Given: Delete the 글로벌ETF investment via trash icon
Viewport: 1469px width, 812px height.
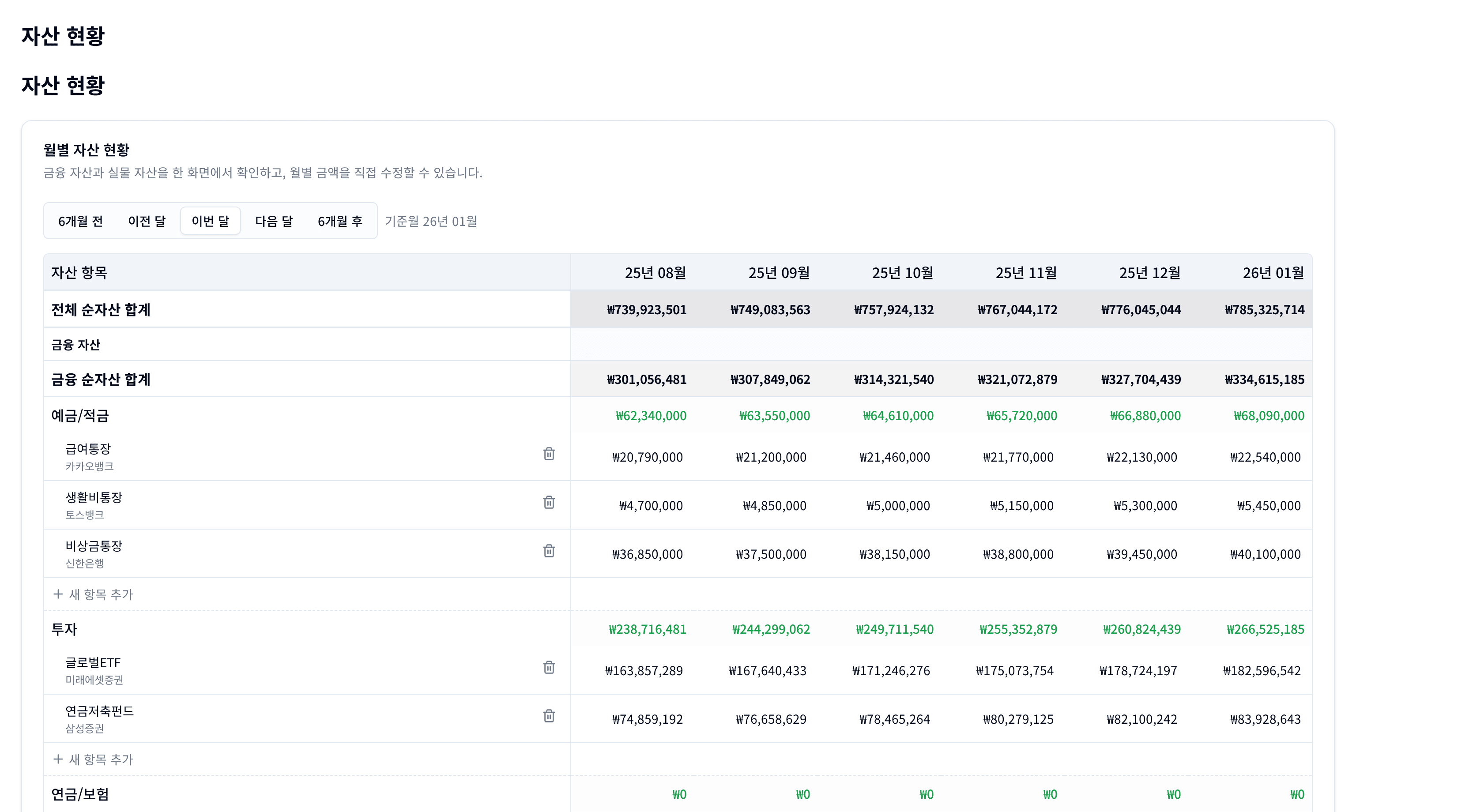Looking at the screenshot, I should tap(549, 668).
